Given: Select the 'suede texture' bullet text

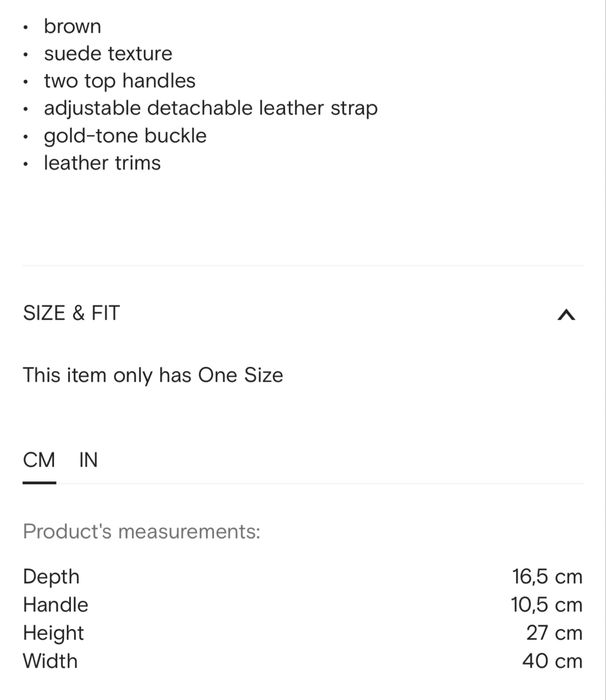Looking at the screenshot, I should point(108,54).
